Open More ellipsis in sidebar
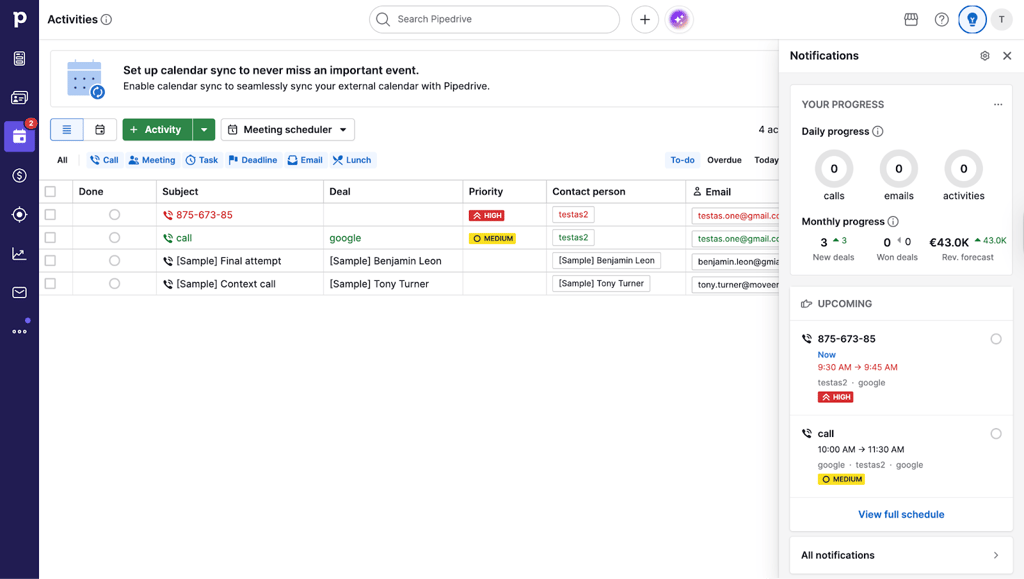The width and height of the screenshot is (1024, 579). 20,332
